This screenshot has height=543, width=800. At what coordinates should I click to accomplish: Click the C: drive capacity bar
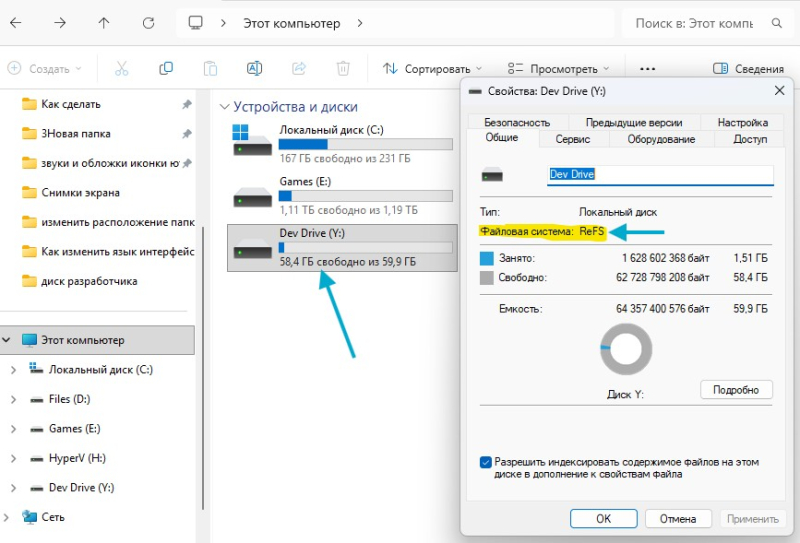[365, 144]
